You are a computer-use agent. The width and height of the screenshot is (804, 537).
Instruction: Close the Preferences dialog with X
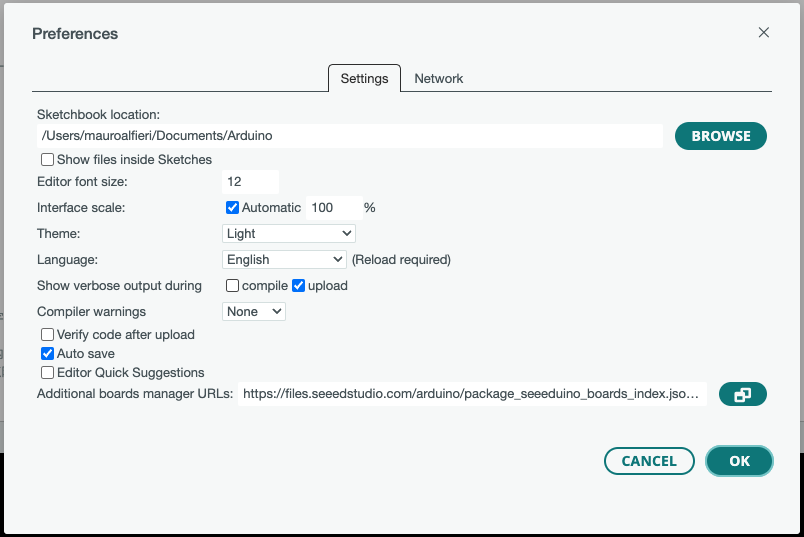click(764, 33)
